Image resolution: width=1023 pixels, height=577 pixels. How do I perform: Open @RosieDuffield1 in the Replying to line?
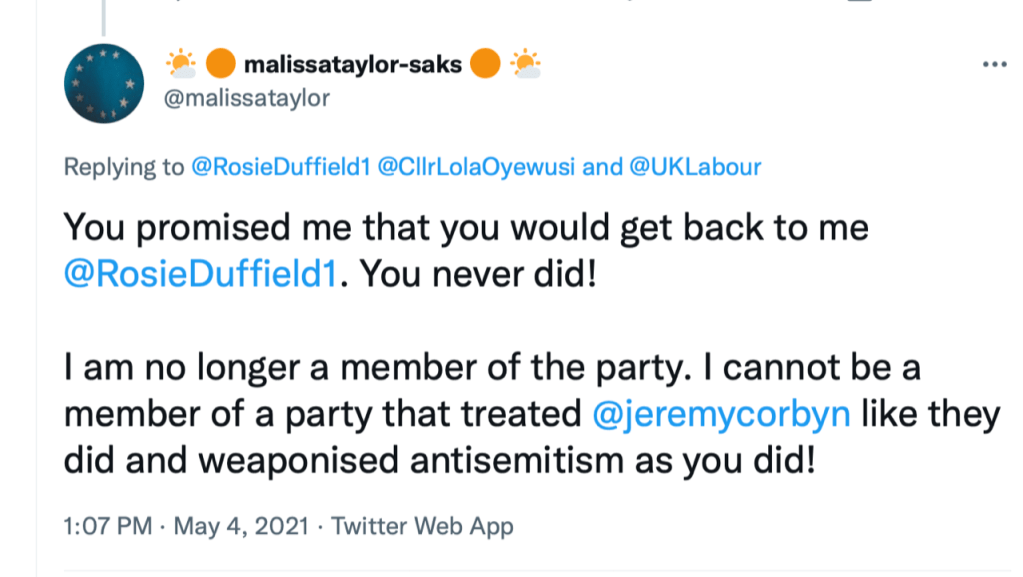point(279,167)
